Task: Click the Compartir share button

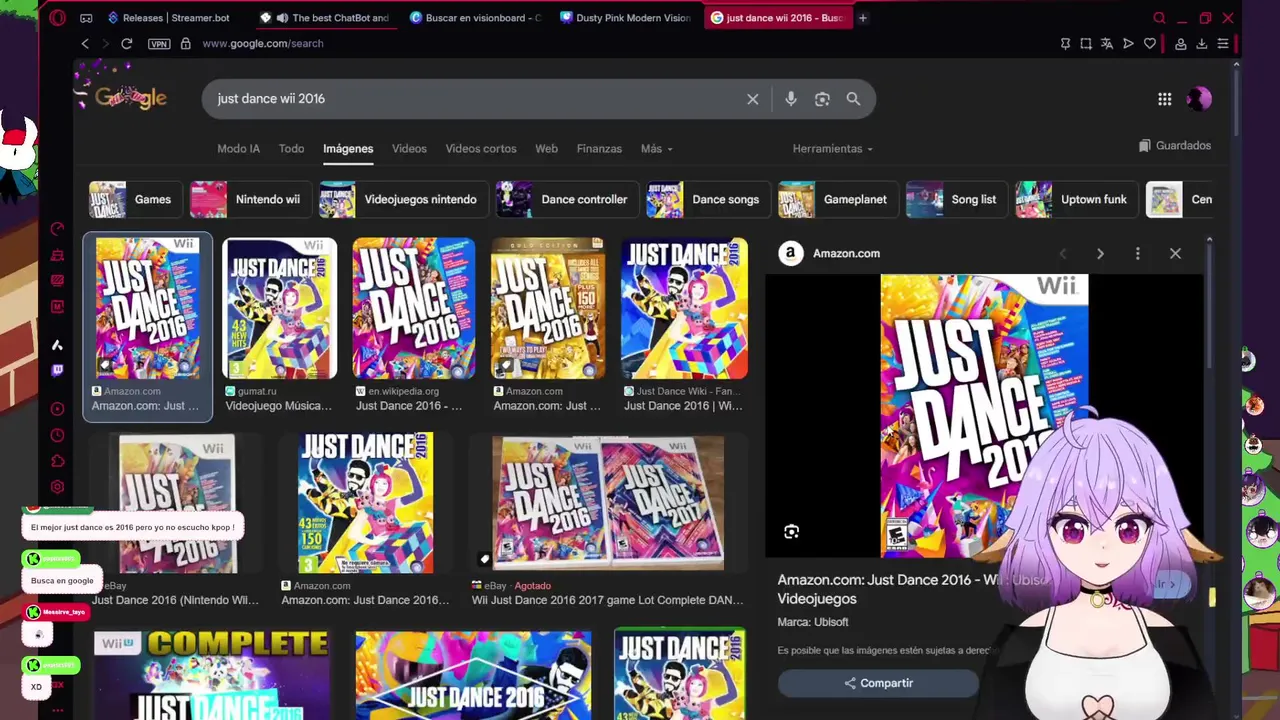Action: point(878,683)
